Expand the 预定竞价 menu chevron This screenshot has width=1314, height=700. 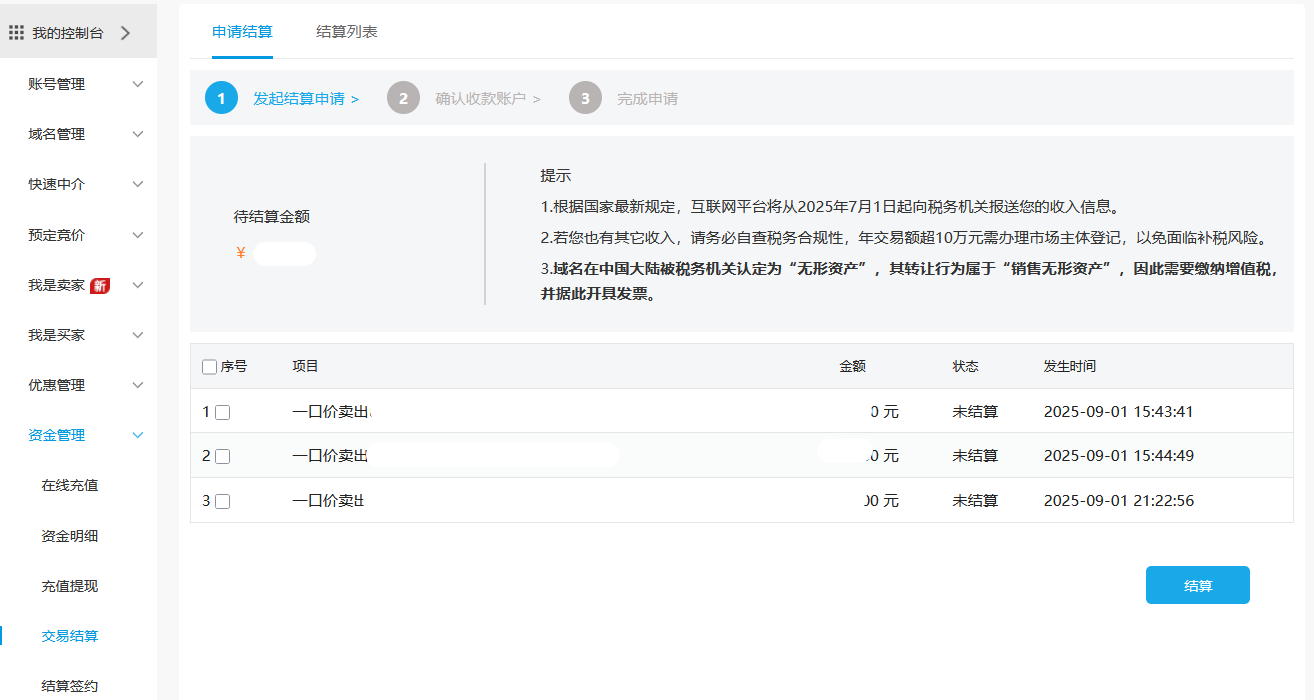(x=138, y=235)
